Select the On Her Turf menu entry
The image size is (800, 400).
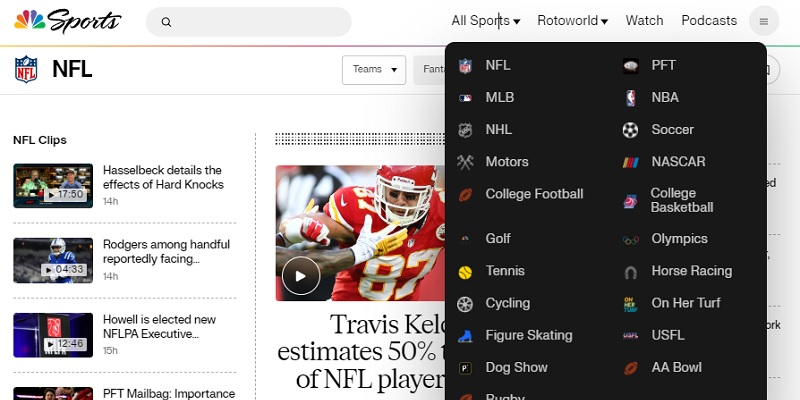point(686,303)
